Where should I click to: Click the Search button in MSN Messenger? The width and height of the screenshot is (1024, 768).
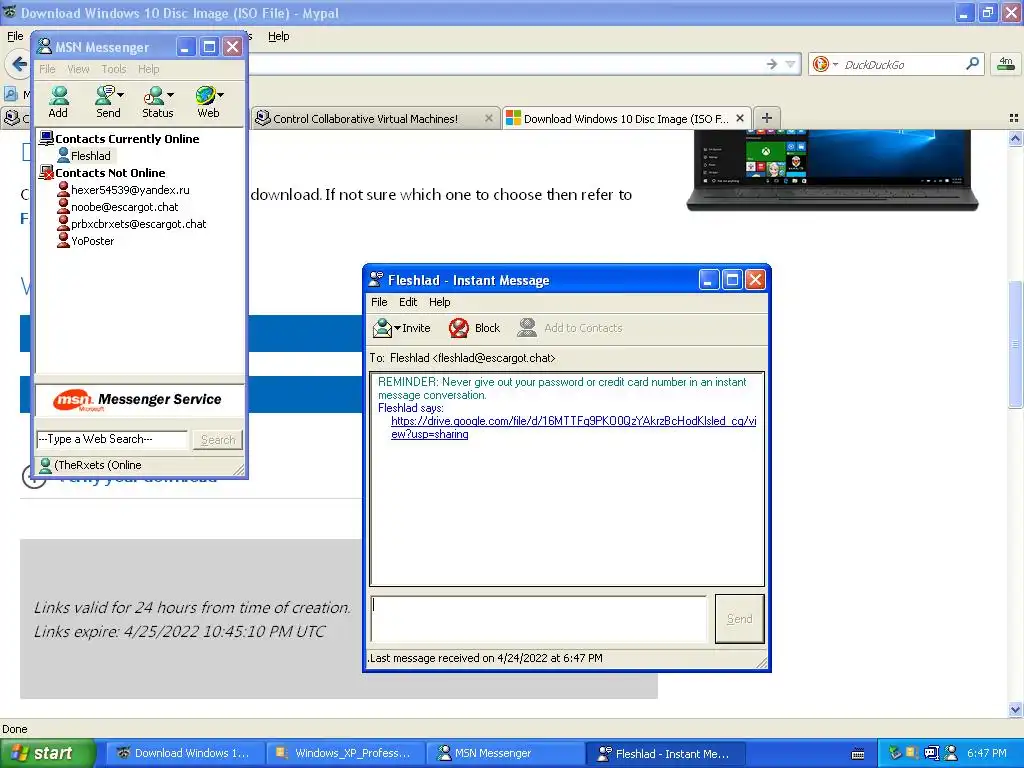pyautogui.click(x=217, y=440)
